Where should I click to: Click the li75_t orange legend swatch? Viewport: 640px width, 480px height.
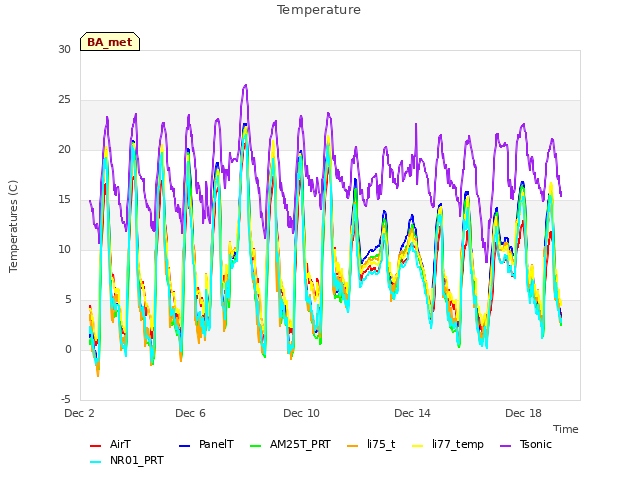coord(352,446)
